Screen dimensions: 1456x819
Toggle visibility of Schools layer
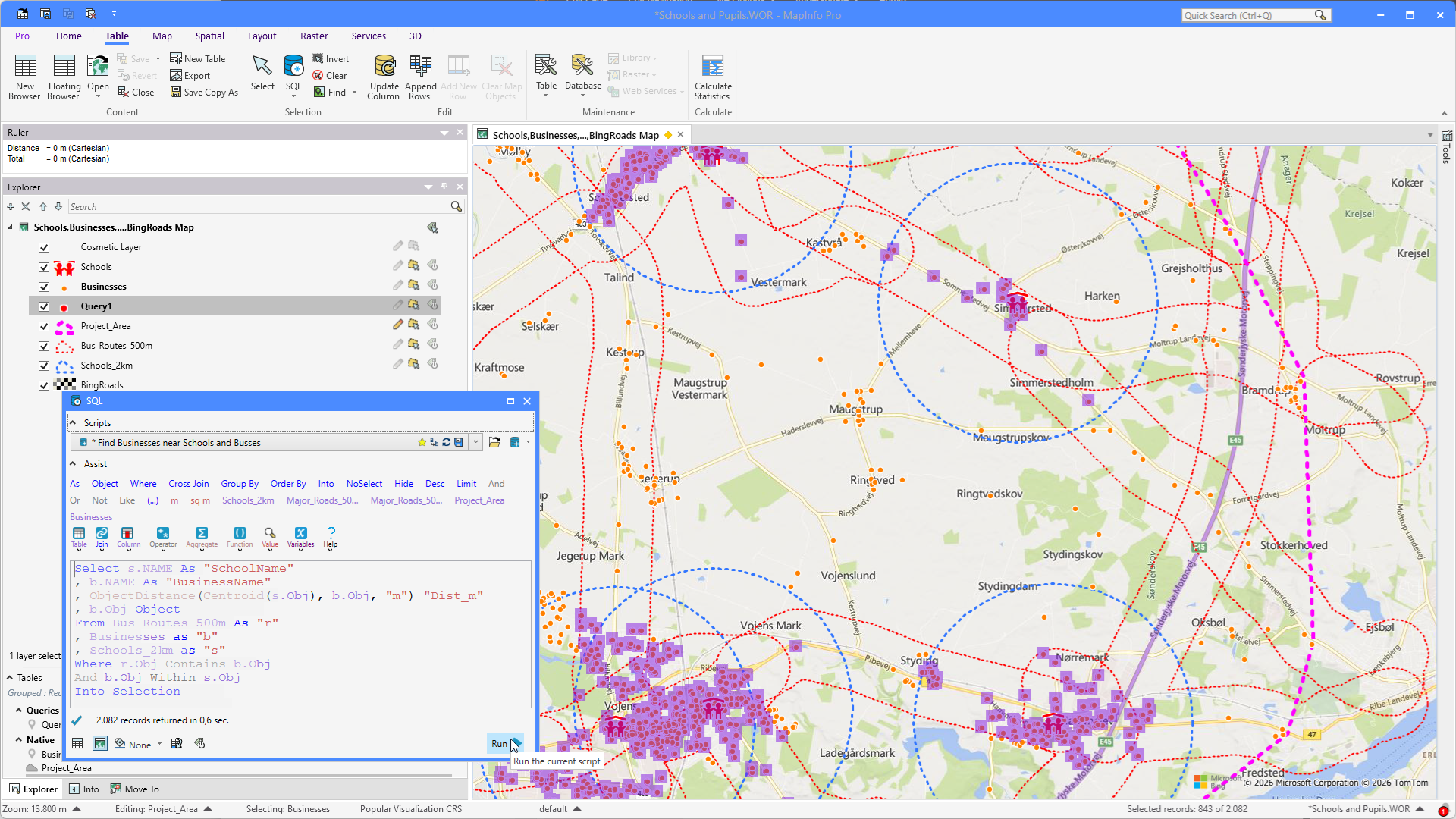[x=44, y=267]
